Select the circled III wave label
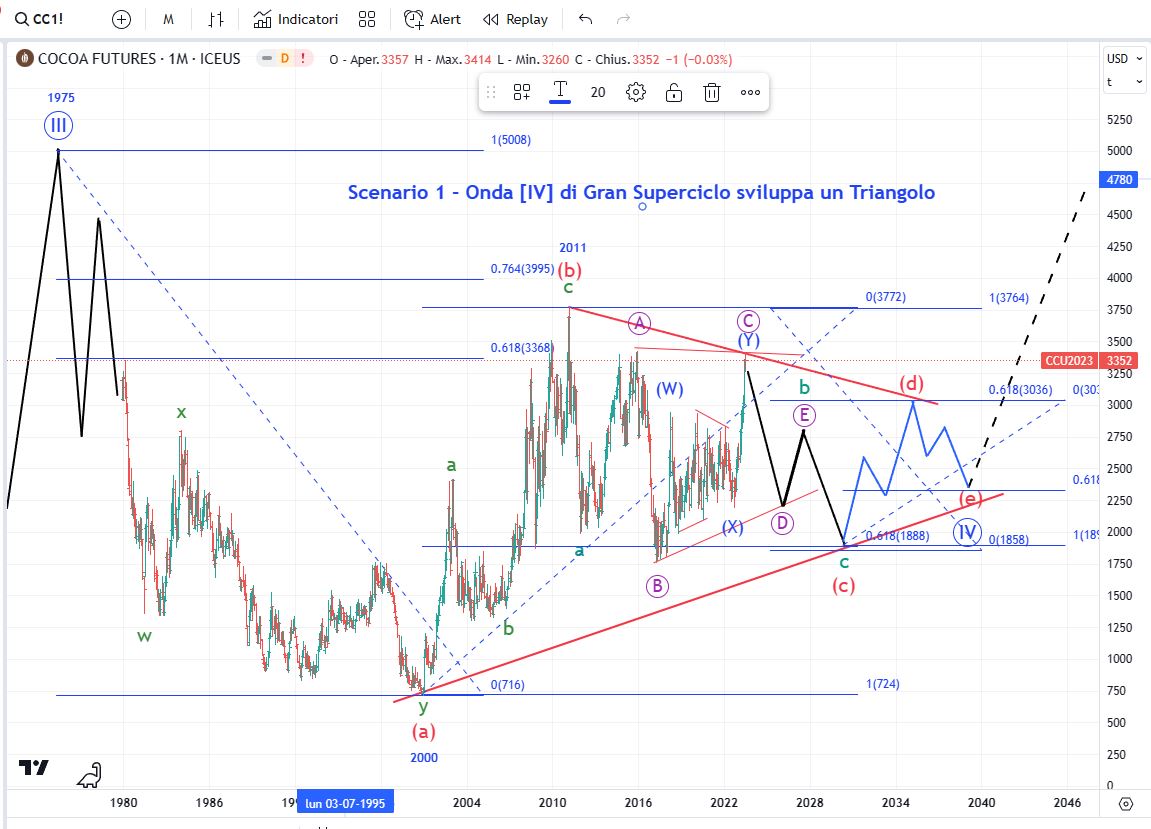The image size is (1151, 829). (58, 126)
